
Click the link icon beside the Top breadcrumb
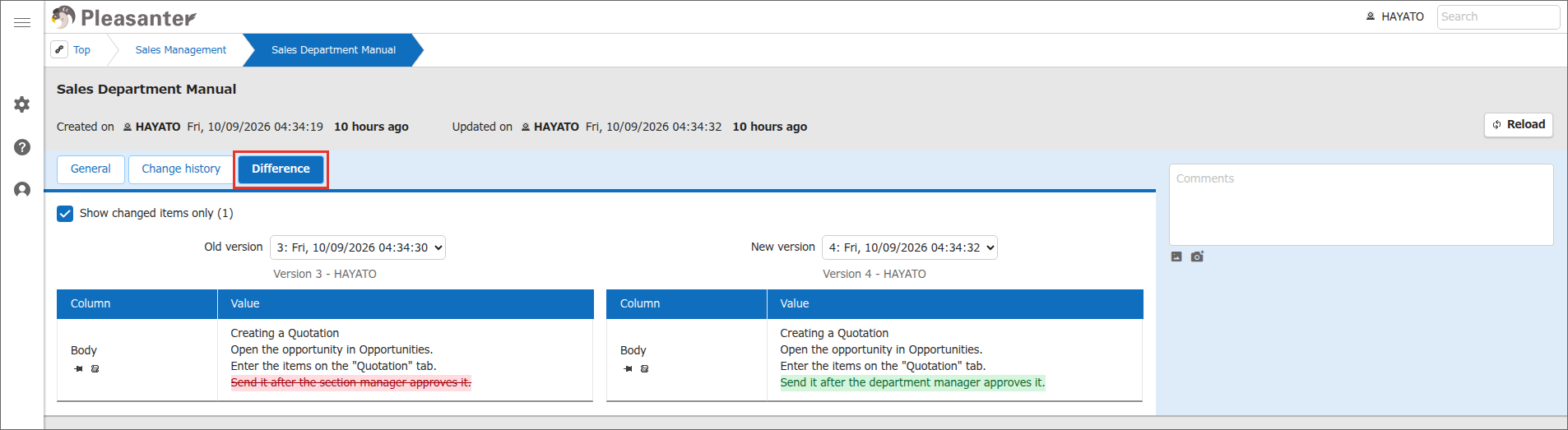tap(59, 49)
